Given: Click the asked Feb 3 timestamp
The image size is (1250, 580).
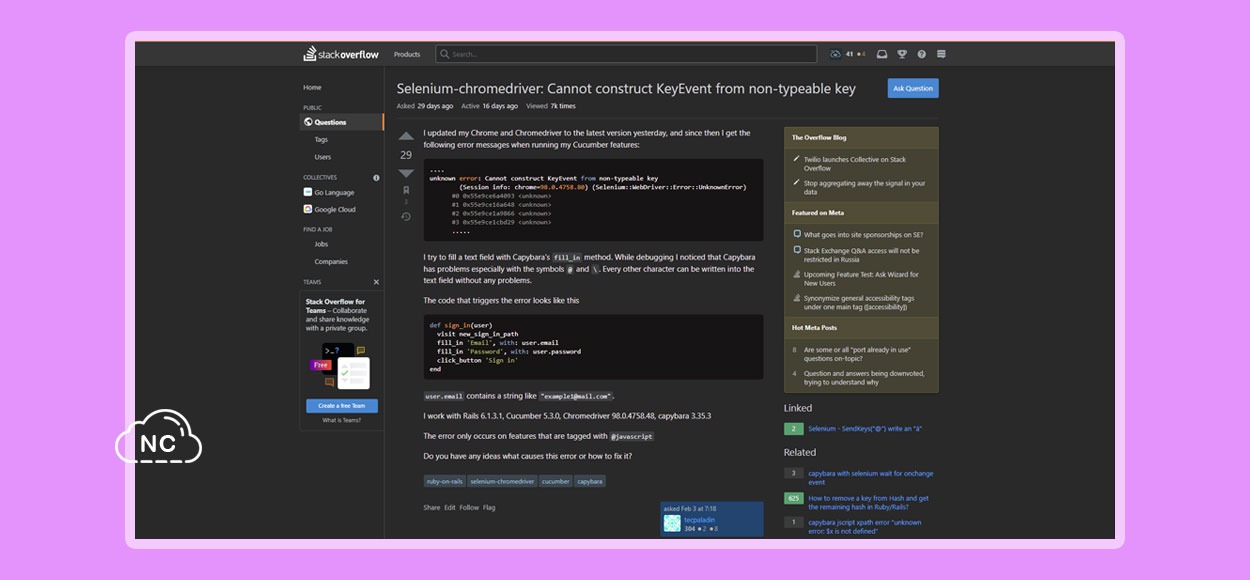Looking at the screenshot, I should click(690, 508).
